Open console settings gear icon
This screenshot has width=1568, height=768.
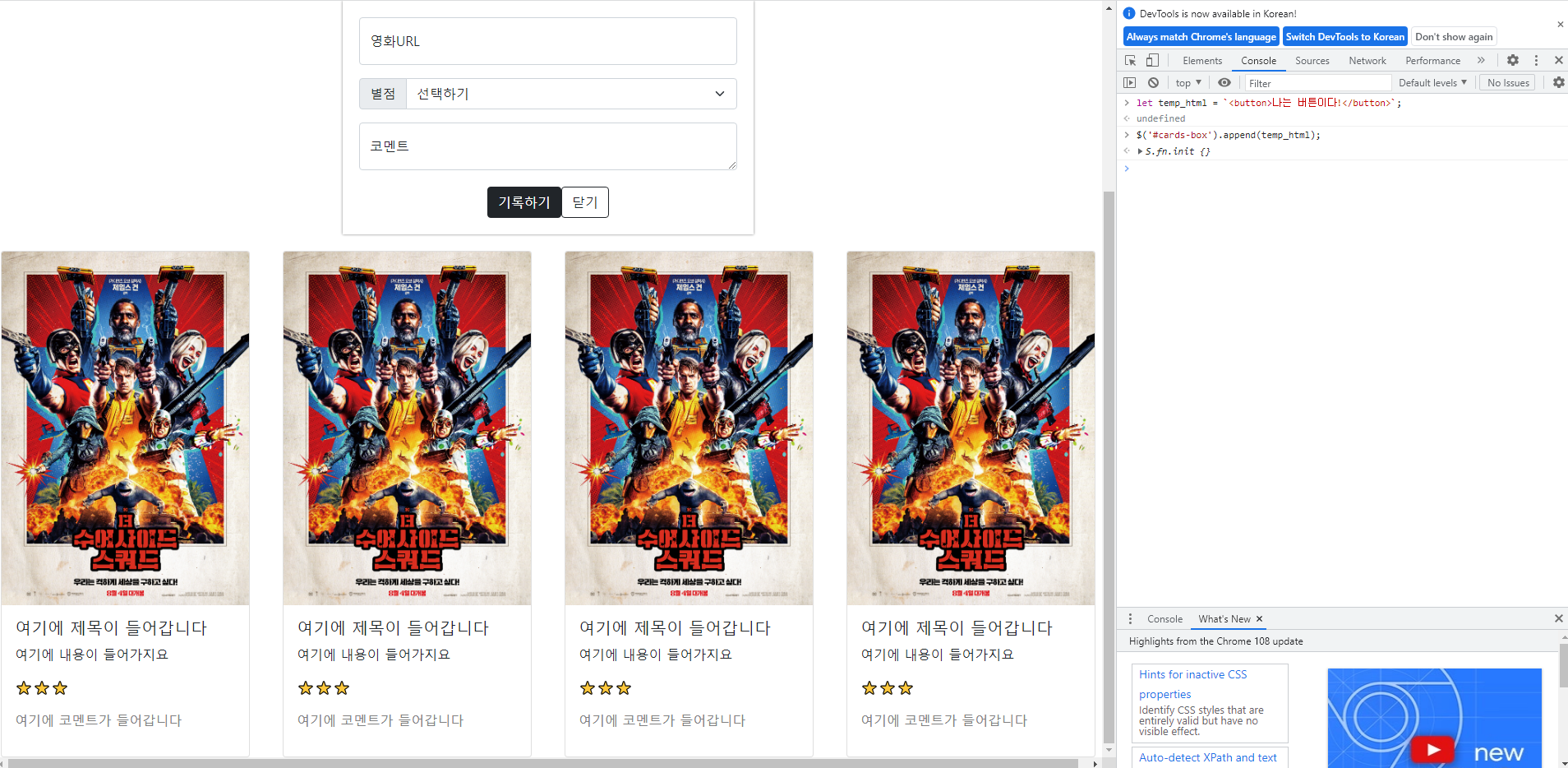coord(1558,82)
